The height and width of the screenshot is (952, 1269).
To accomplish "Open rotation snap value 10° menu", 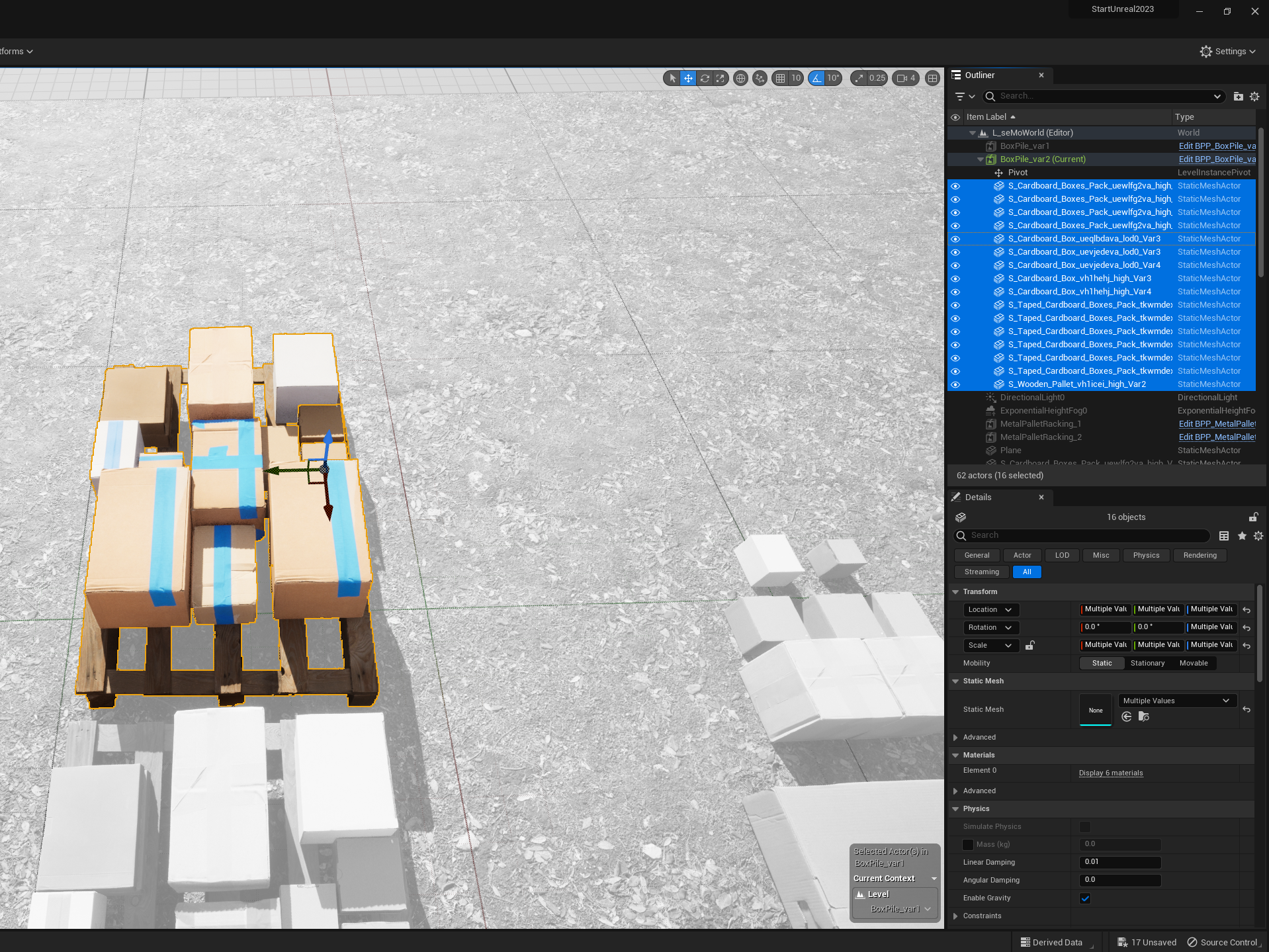I will point(833,78).
